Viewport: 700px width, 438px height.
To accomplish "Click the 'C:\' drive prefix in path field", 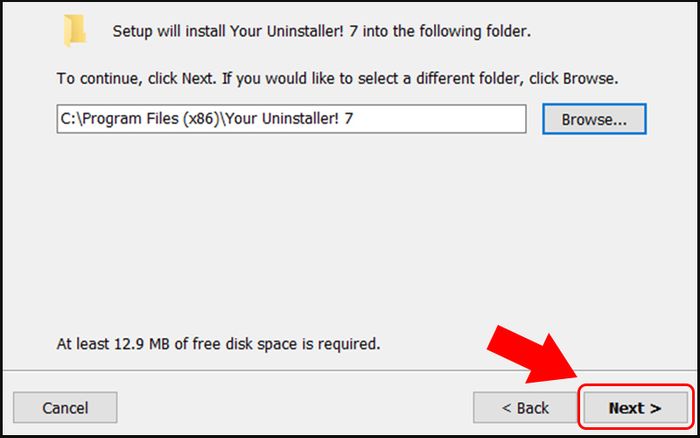I will click(71, 119).
